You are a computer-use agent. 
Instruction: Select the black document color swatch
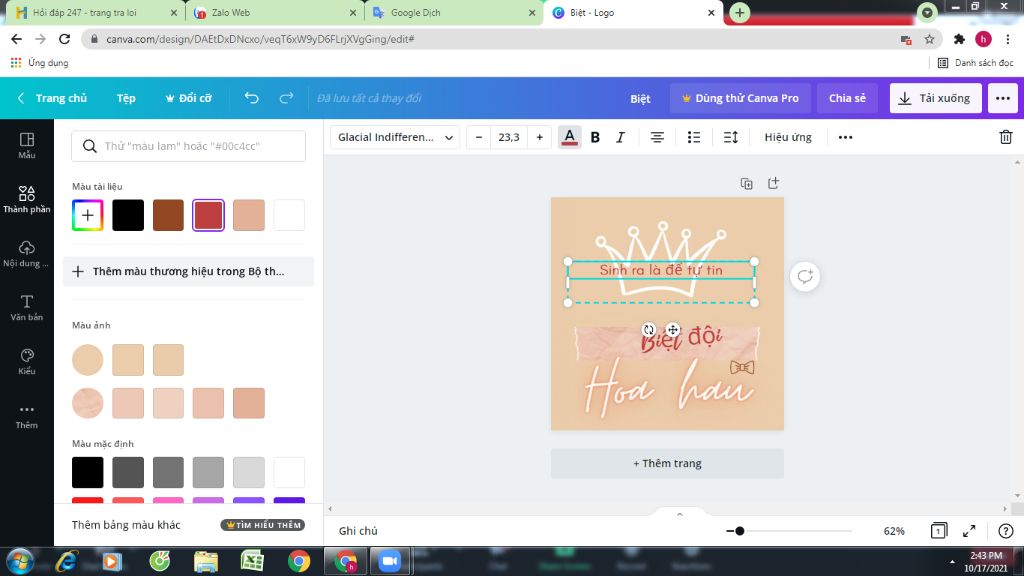pyautogui.click(x=128, y=216)
